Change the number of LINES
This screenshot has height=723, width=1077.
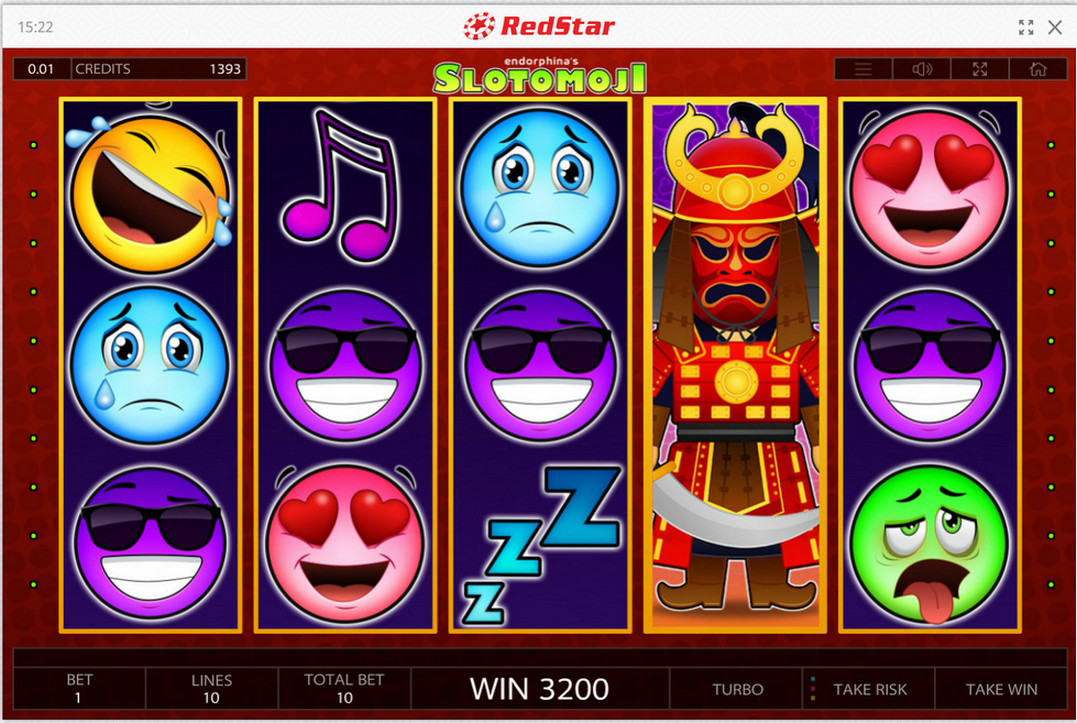(x=211, y=689)
